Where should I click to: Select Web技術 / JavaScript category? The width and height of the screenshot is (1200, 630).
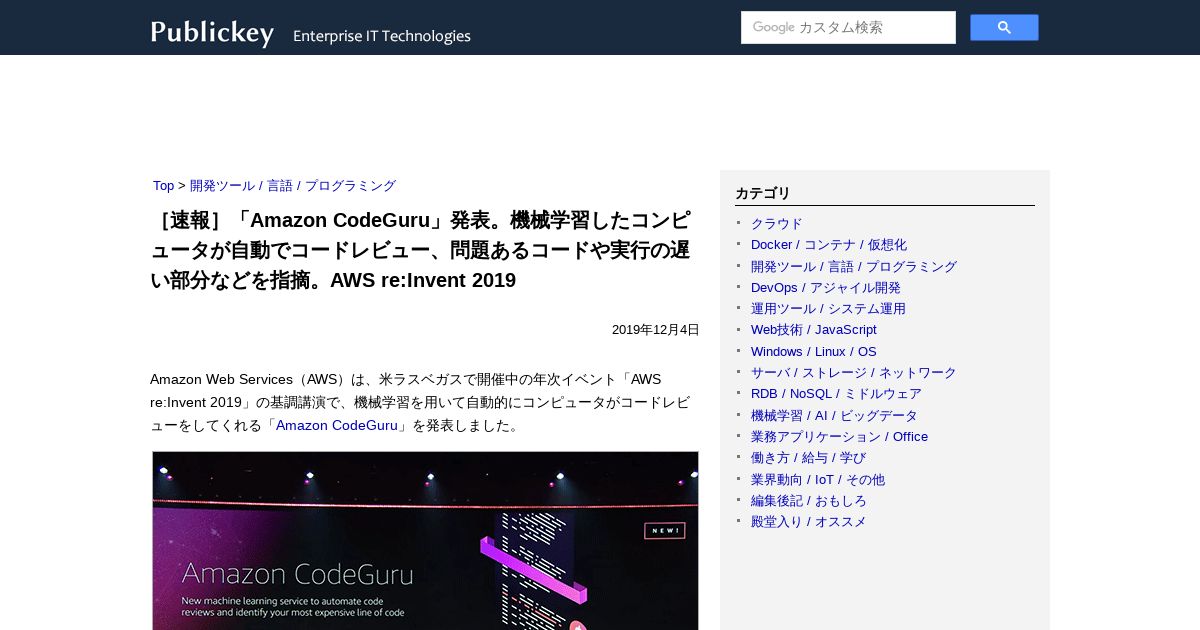pos(814,330)
